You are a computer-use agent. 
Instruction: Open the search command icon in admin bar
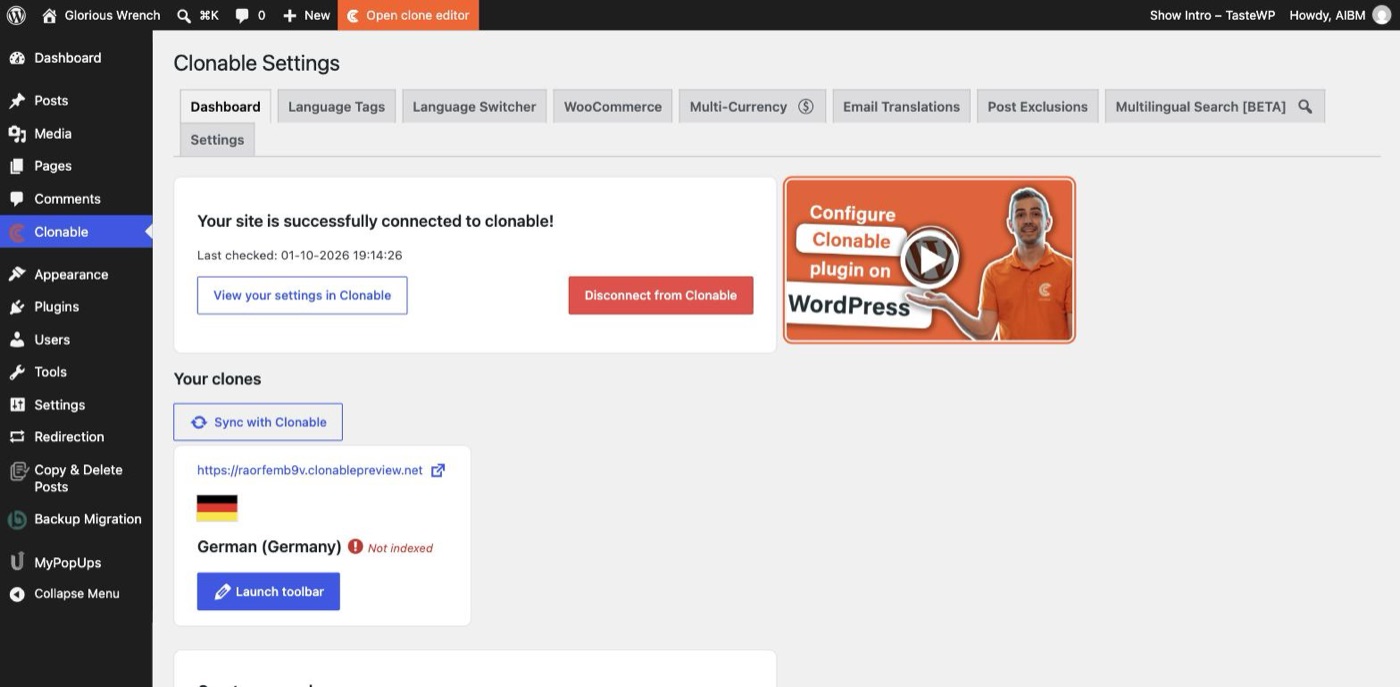(184, 15)
